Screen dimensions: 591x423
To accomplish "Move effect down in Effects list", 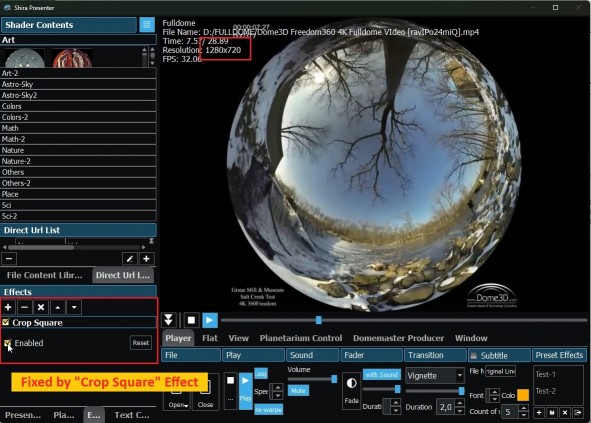I will coord(74,307).
